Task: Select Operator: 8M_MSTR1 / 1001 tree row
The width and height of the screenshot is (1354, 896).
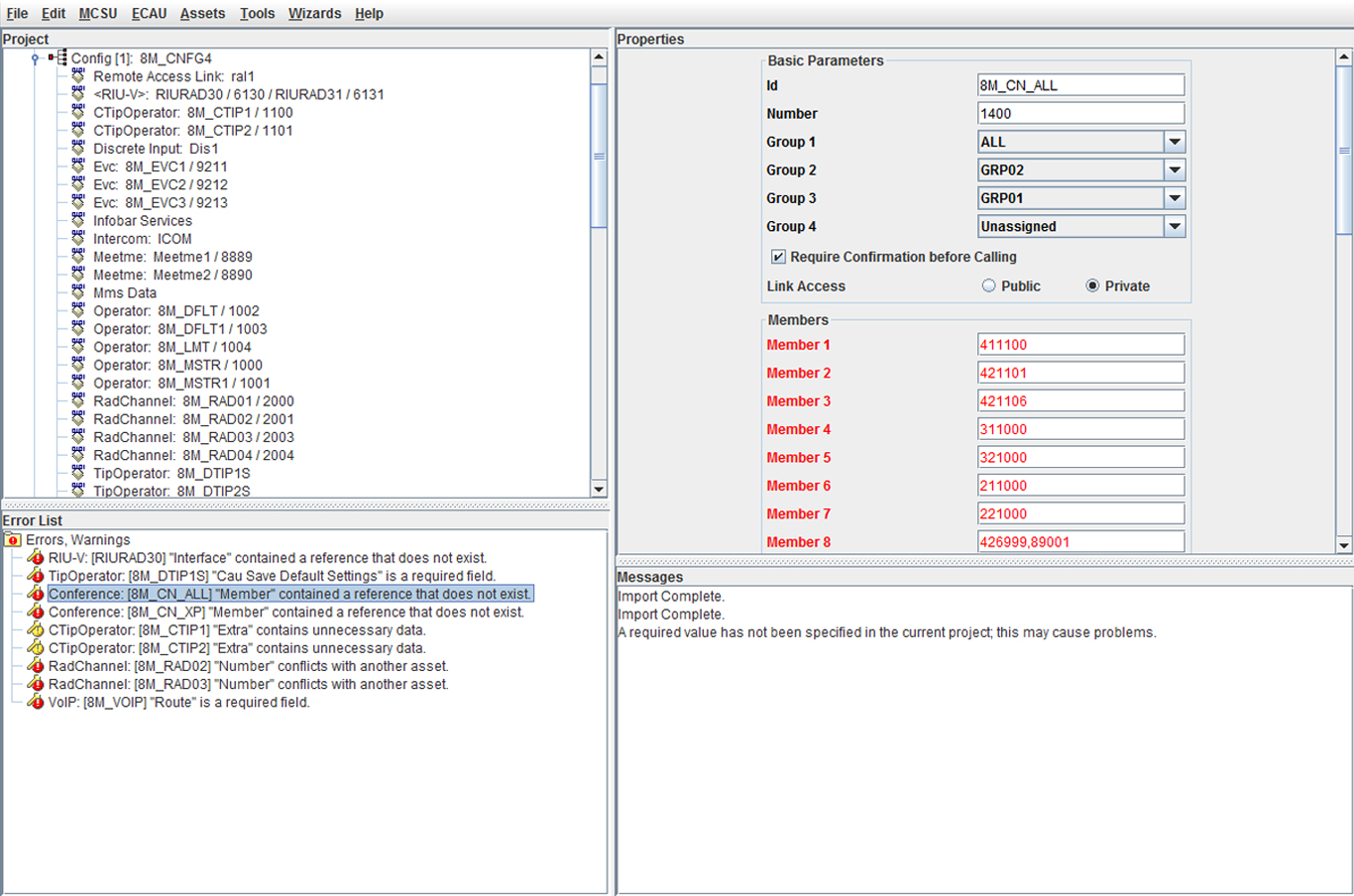Action: click(x=181, y=383)
